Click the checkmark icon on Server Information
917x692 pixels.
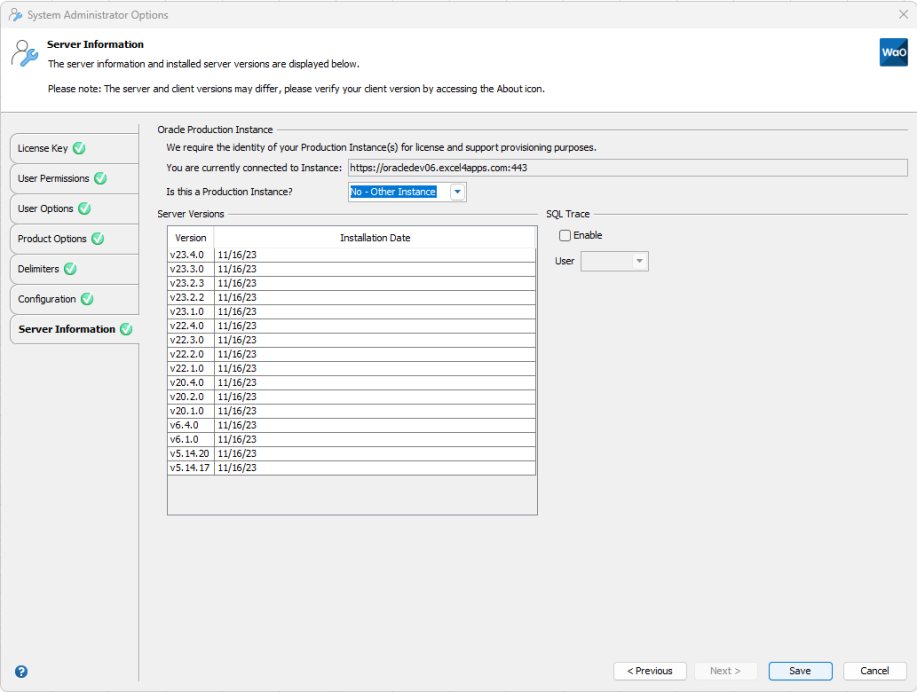click(126, 328)
